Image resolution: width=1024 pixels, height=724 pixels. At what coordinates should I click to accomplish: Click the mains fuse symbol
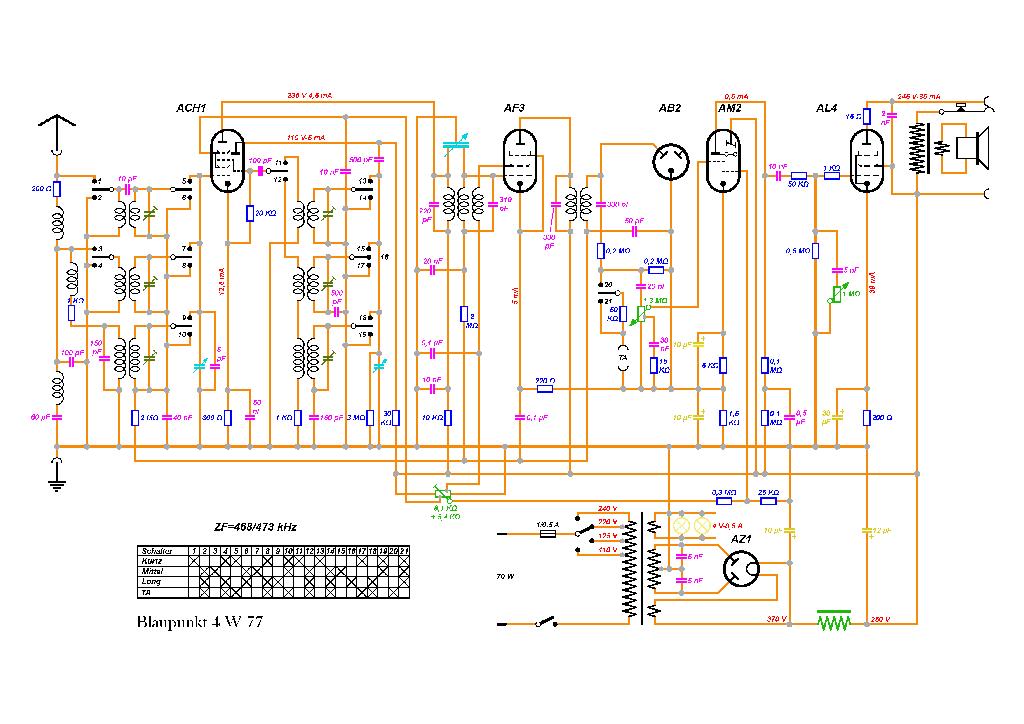548,533
